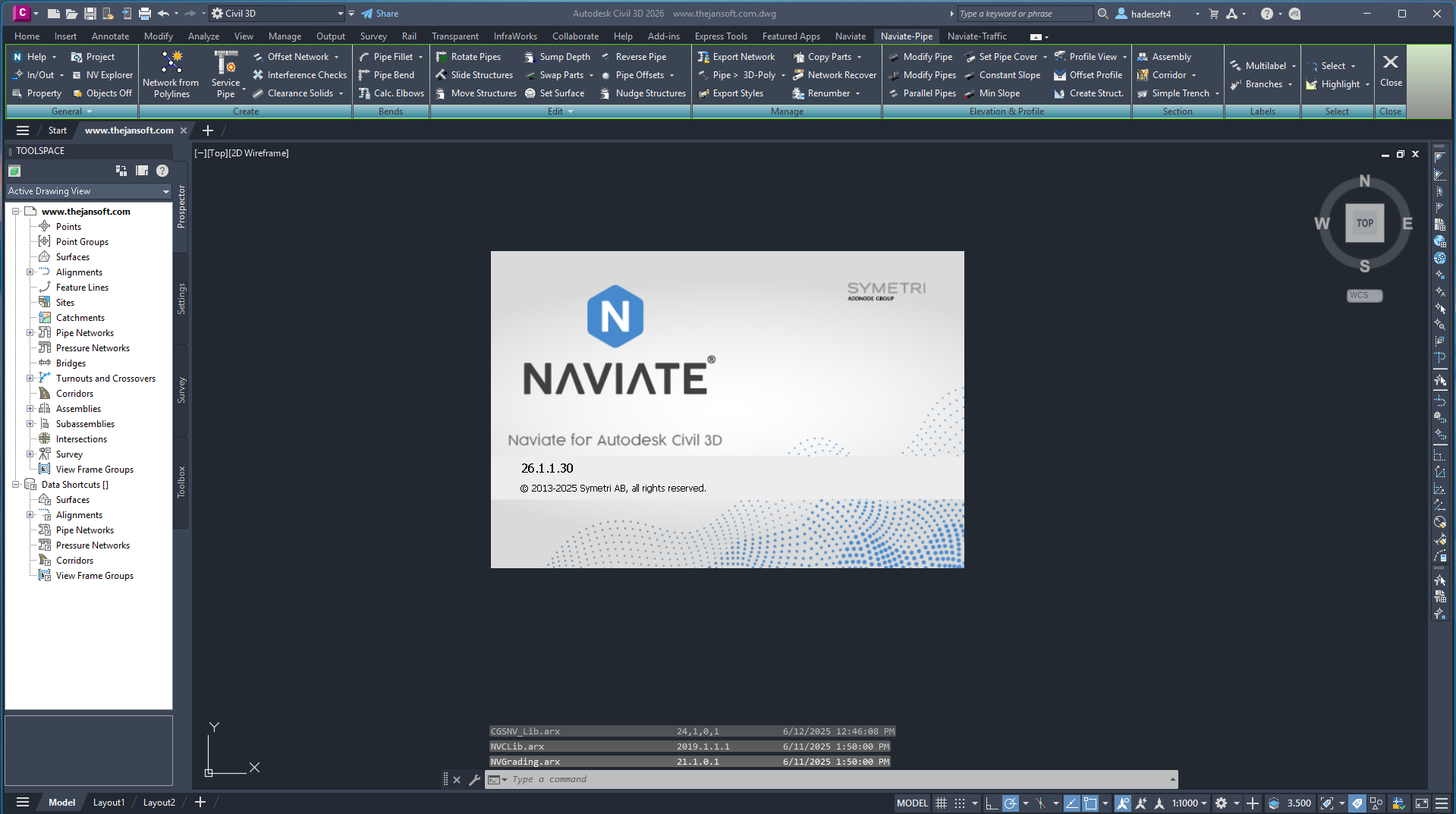1456x814 pixels.
Task: Open the Naviate ribbon tab
Action: pos(850,36)
